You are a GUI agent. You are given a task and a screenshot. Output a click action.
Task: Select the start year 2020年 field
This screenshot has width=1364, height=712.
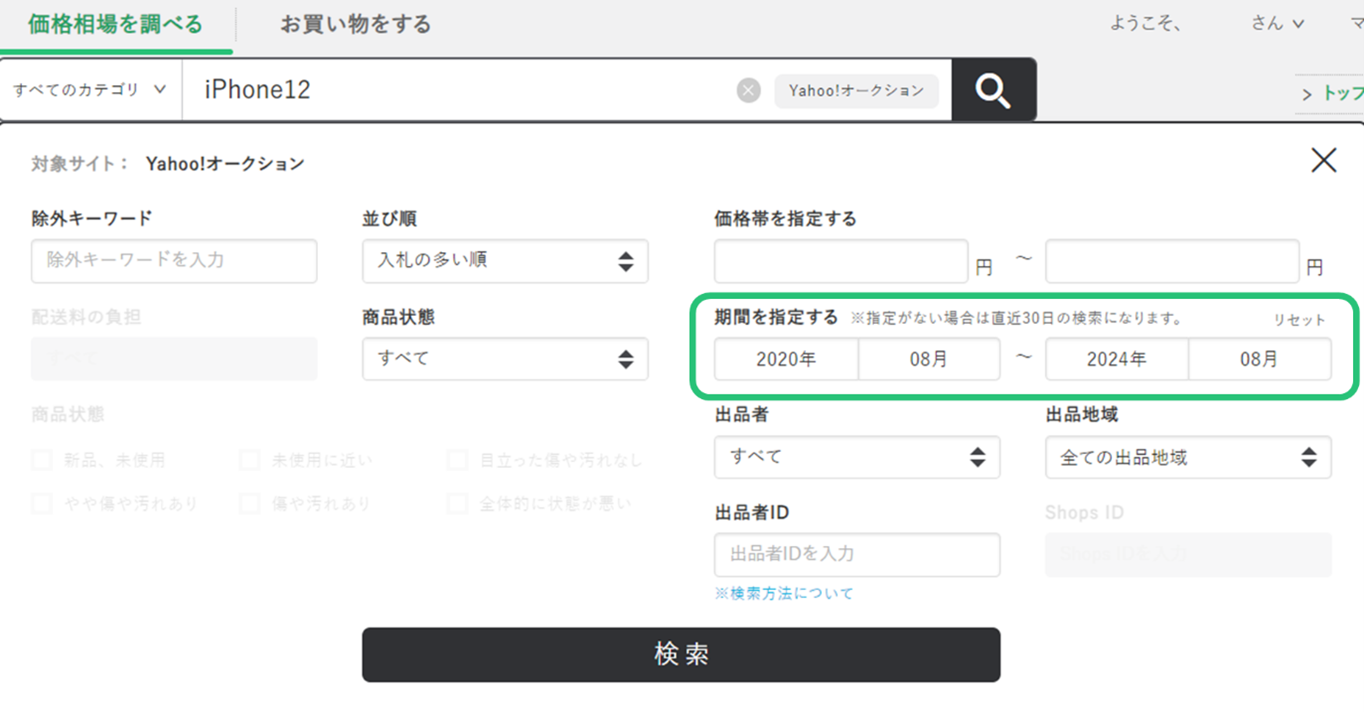pos(786,359)
